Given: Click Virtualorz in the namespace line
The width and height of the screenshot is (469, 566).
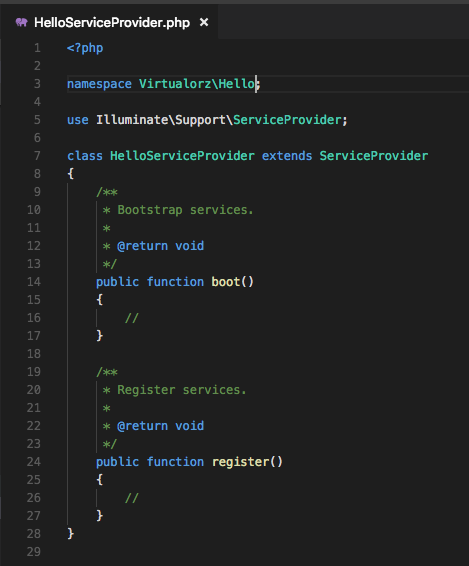Looking at the screenshot, I should [175, 84].
